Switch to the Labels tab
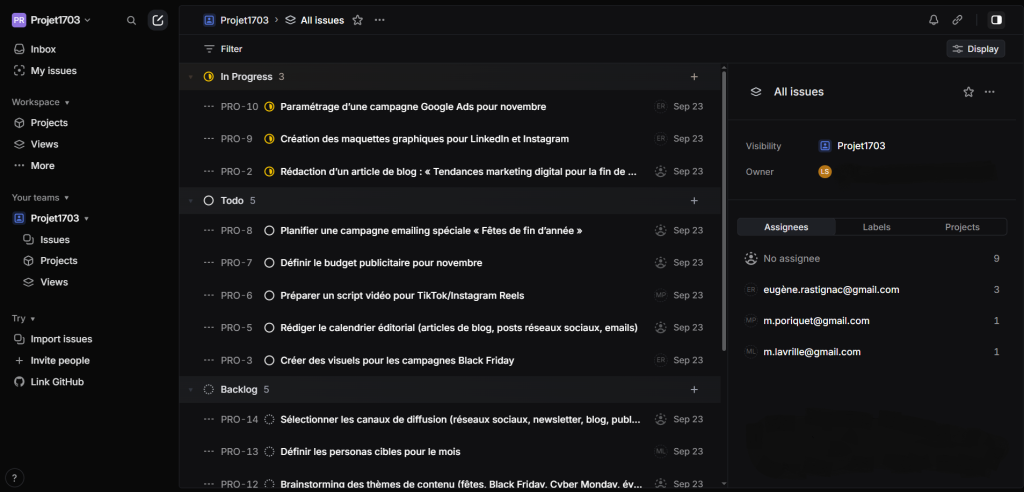The width and height of the screenshot is (1024, 492). pyautogui.click(x=876, y=227)
